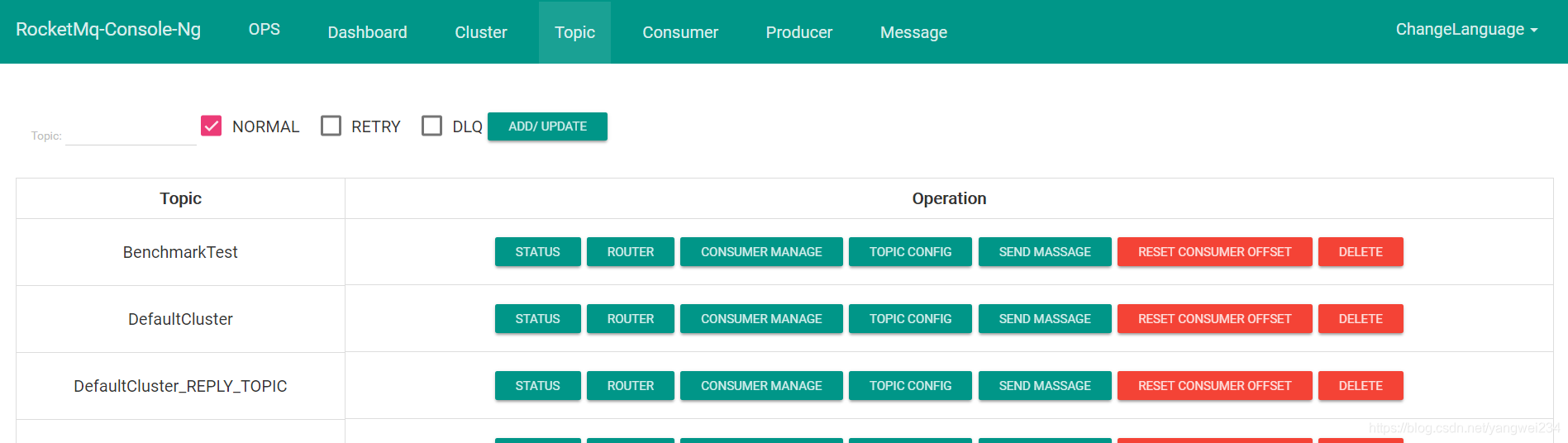The image size is (1568, 443).
Task: Open ROUTER for DefaultCluster row
Action: tap(631, 319)
